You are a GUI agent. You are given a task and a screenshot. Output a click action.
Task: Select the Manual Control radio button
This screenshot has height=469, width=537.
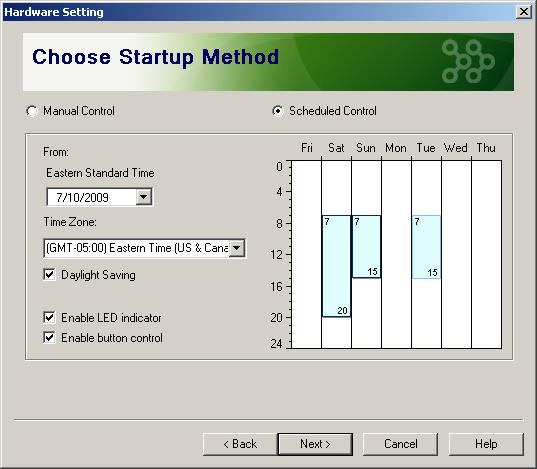[x=32, y=111]
